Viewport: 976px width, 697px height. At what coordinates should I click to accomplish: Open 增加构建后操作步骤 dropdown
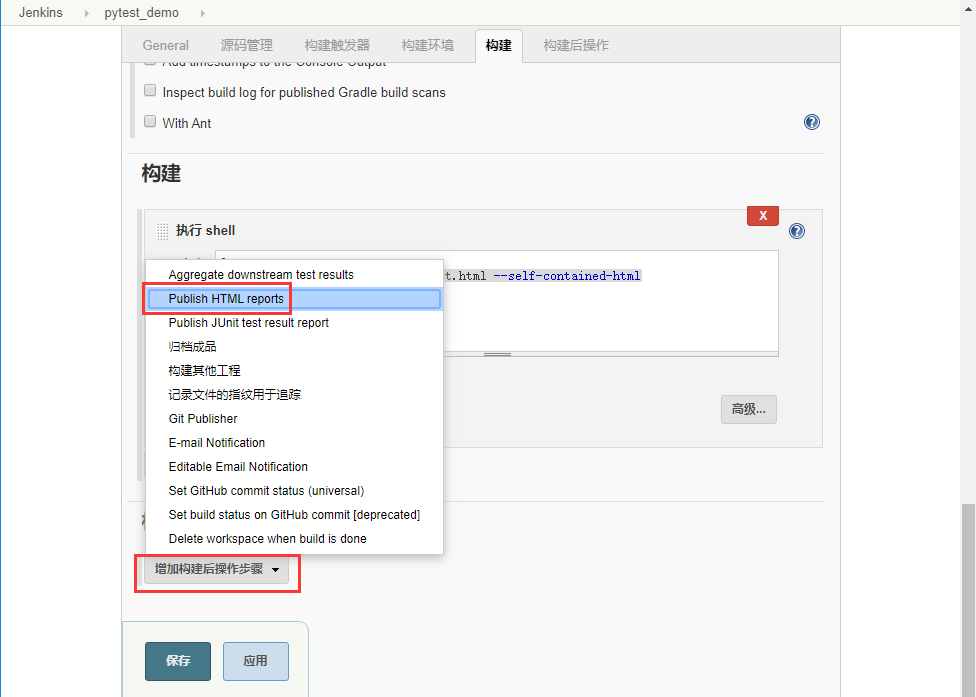217,569
